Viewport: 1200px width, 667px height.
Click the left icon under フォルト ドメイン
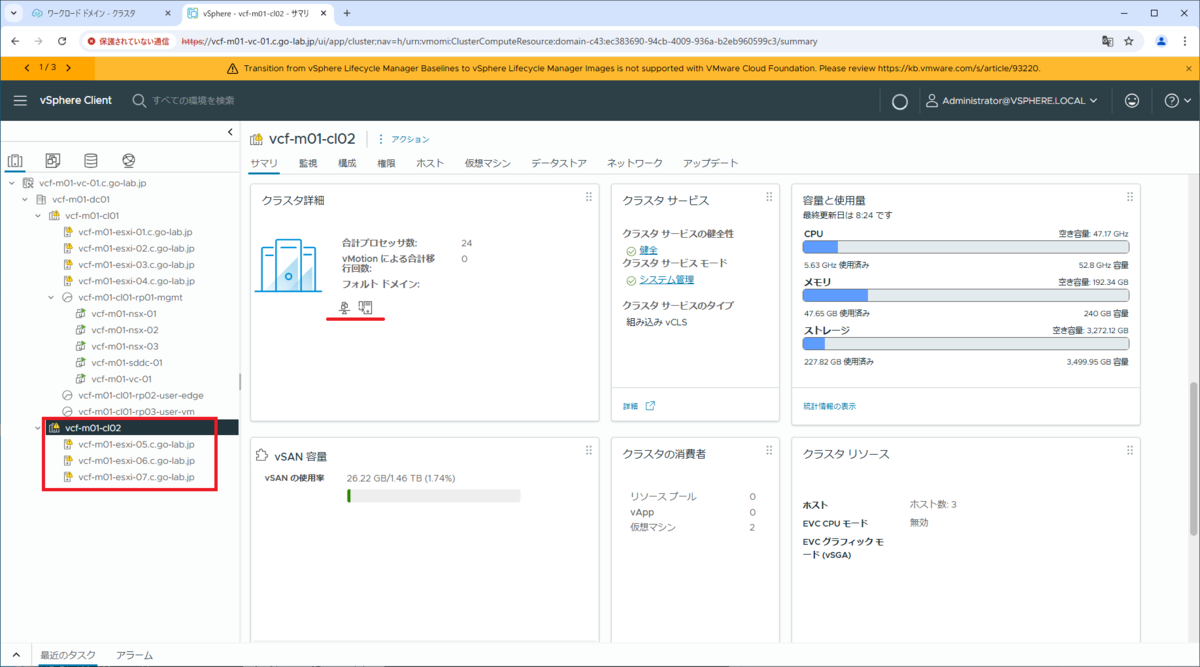[345, 307]
